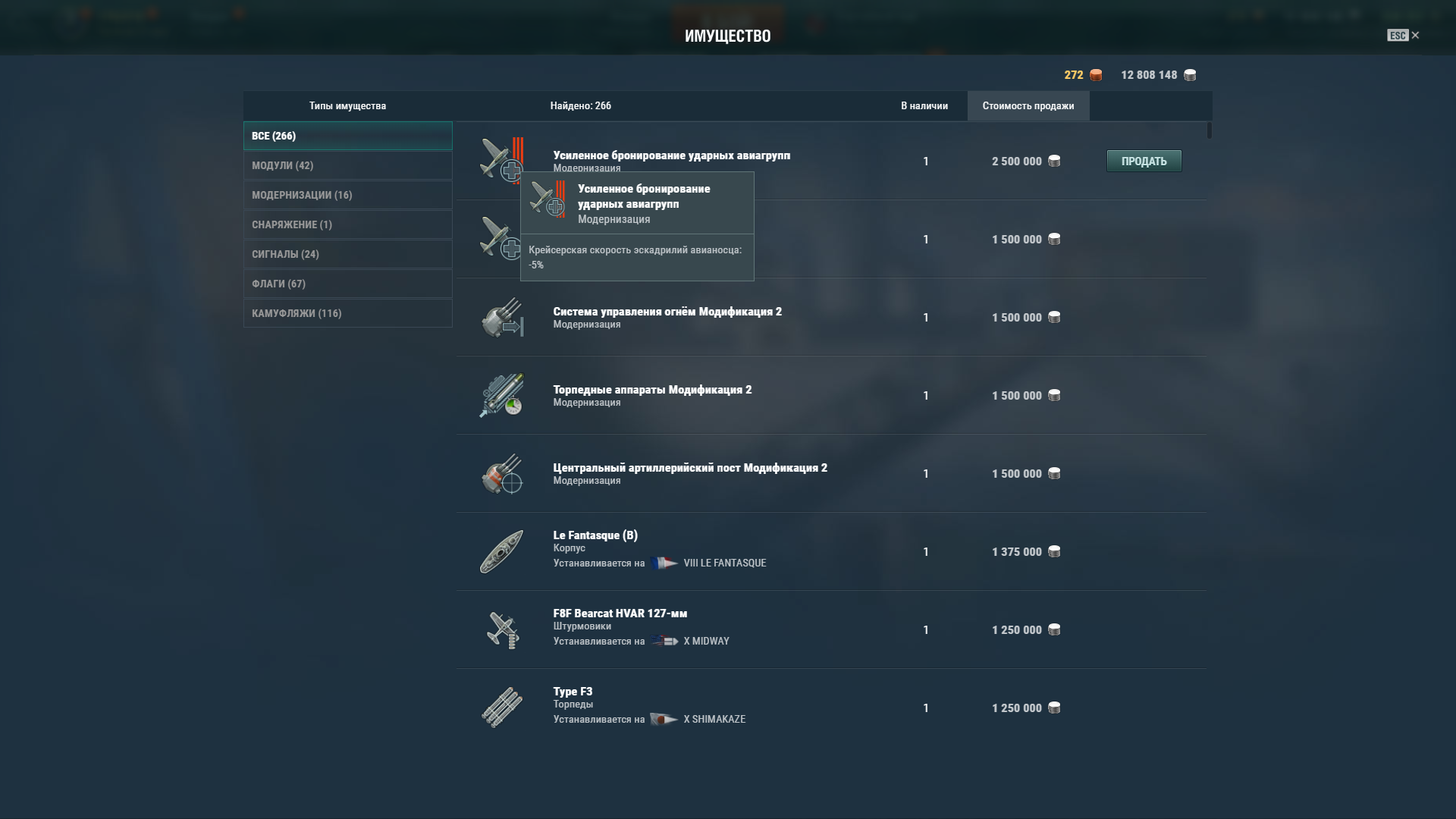1456x819 pixels.
Task: Close the inventory with ESC button
Action: [1403, 35]
